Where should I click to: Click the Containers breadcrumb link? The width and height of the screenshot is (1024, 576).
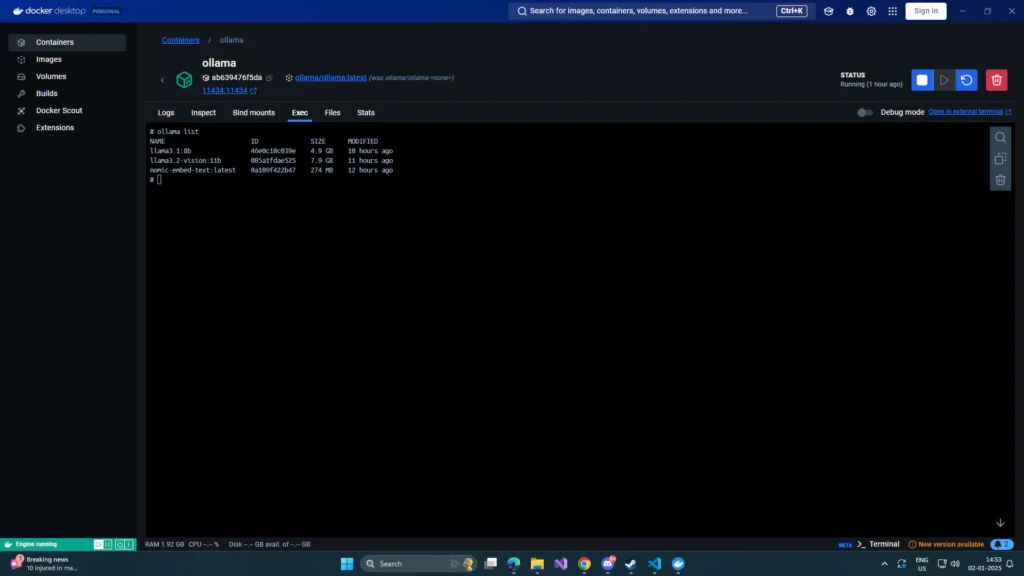coord(181,40)
